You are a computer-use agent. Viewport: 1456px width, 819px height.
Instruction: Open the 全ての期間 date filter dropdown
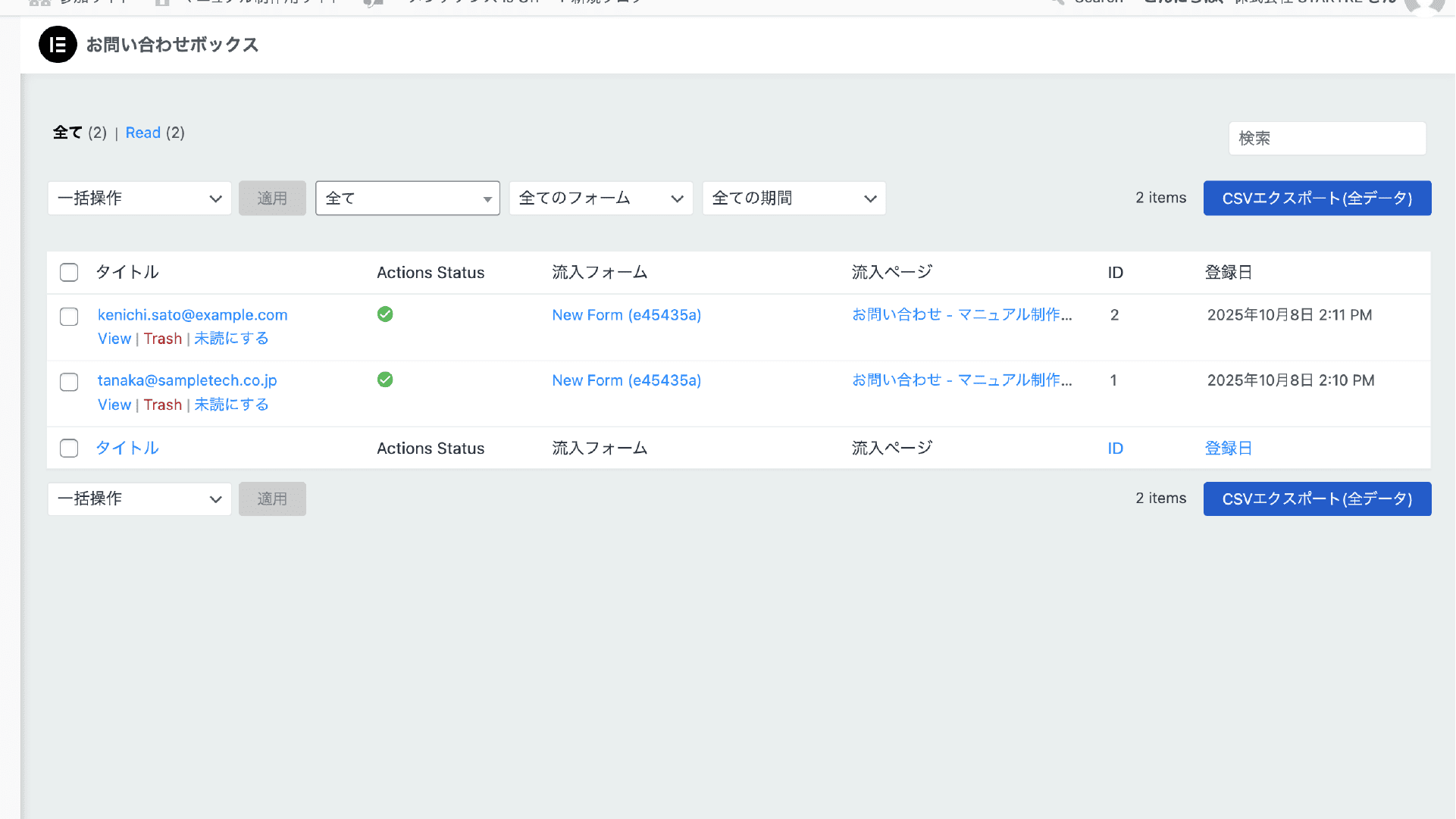[794, 198]
